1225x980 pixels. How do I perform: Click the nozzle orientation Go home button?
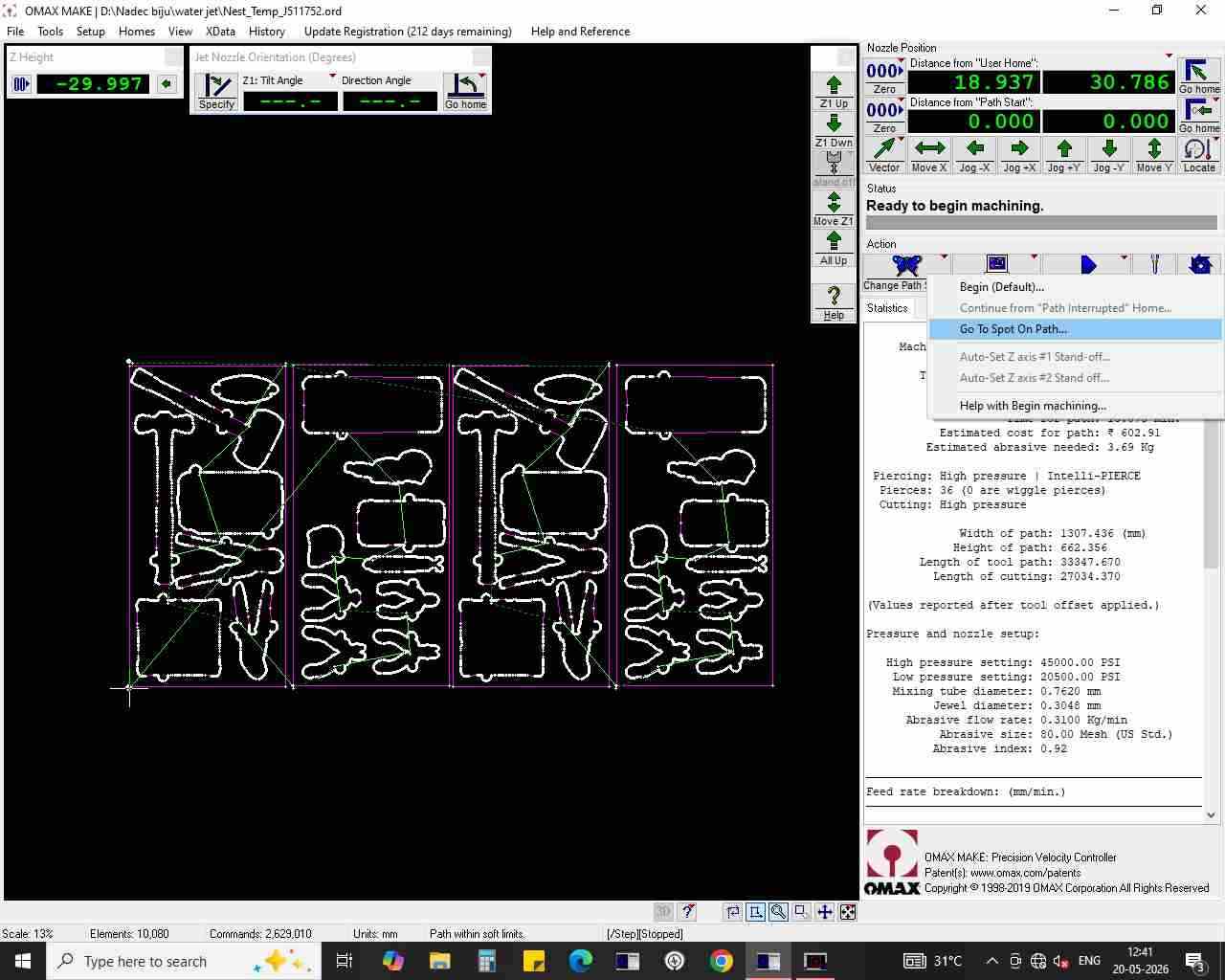(x=465, y=92)
